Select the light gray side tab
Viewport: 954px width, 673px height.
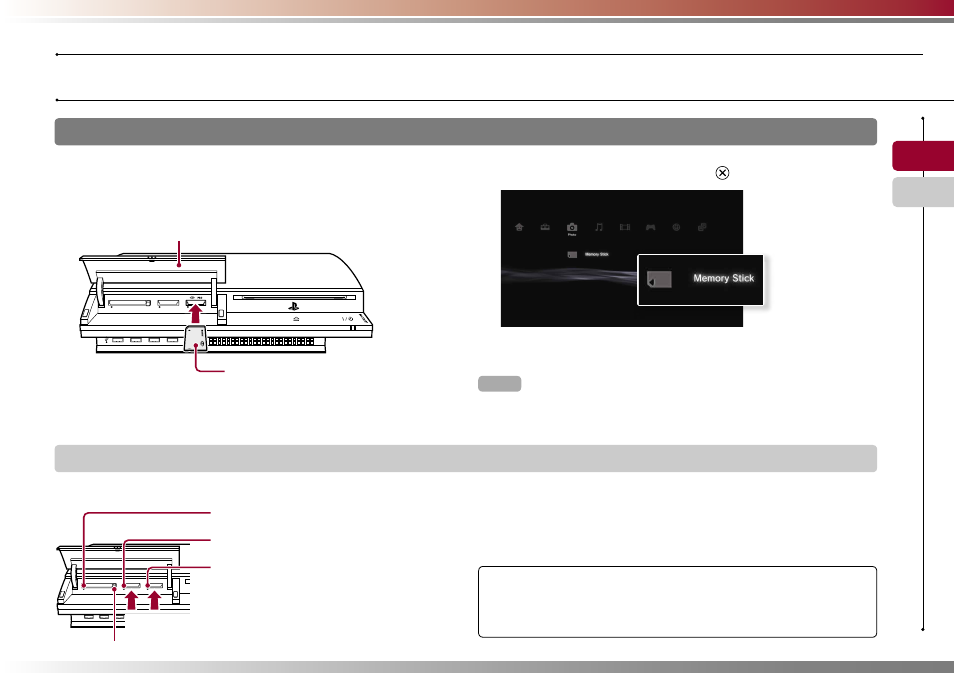coord(923,192)
